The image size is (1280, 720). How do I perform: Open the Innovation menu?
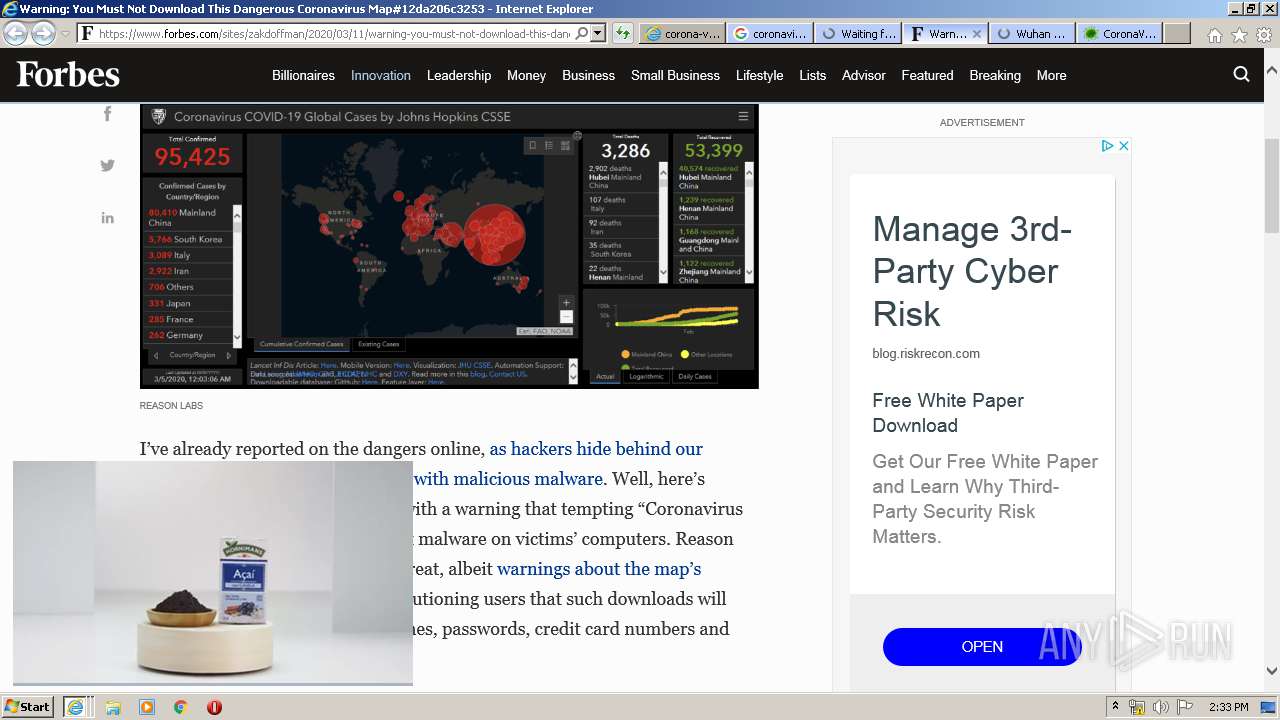[380, 75]
